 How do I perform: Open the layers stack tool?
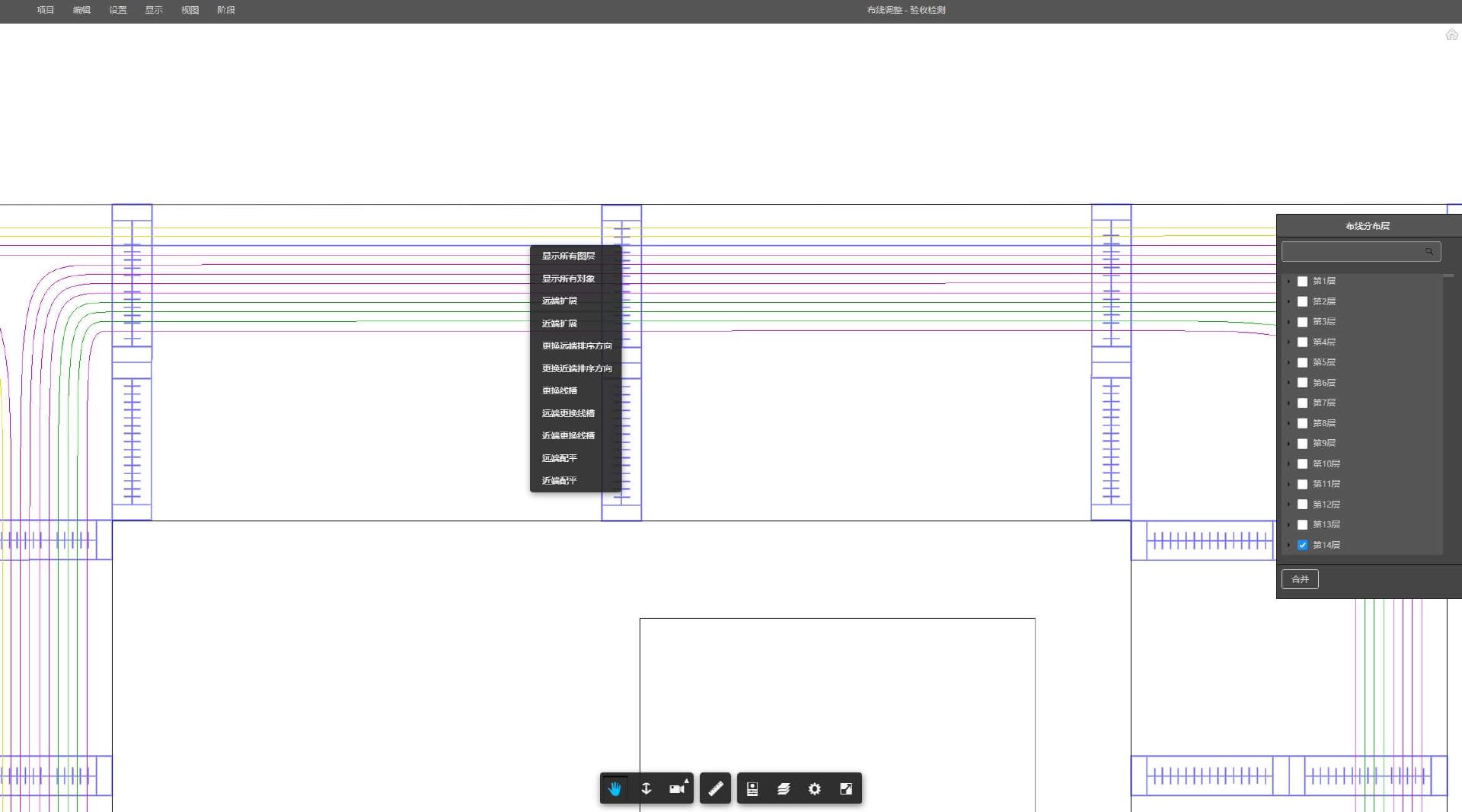(x=784, y=788)
